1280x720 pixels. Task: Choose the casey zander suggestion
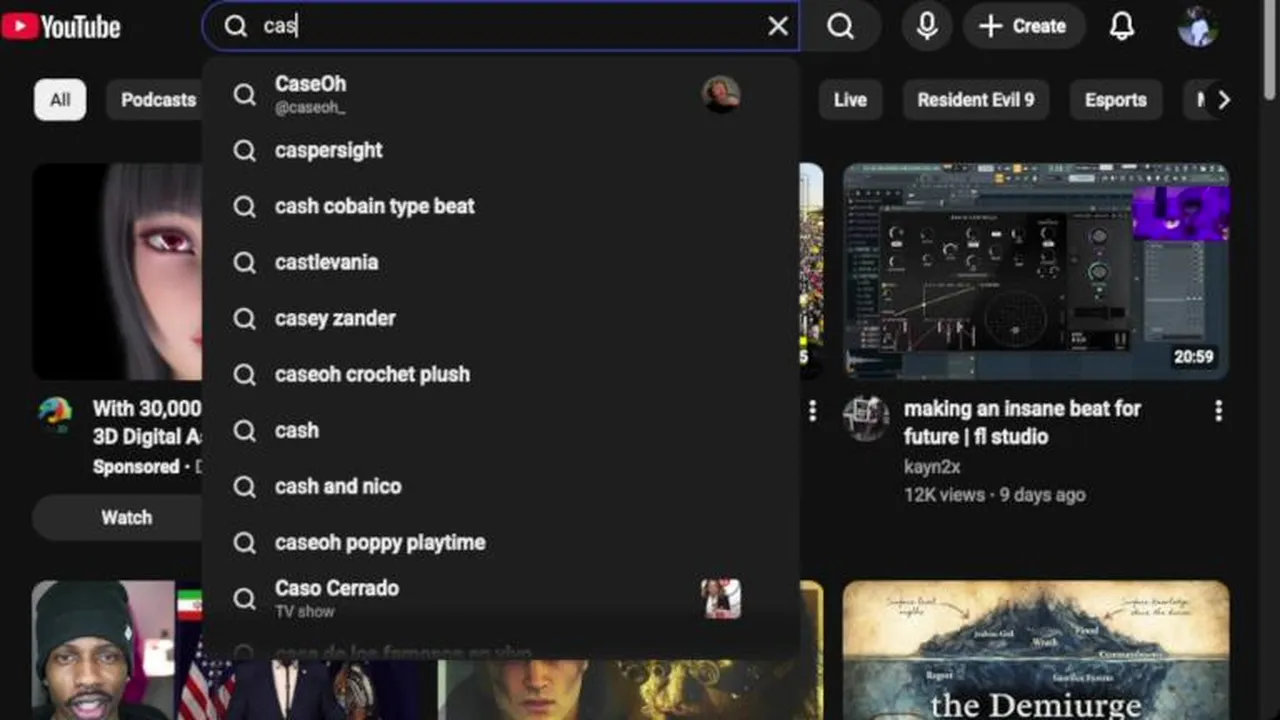point(500,318)
